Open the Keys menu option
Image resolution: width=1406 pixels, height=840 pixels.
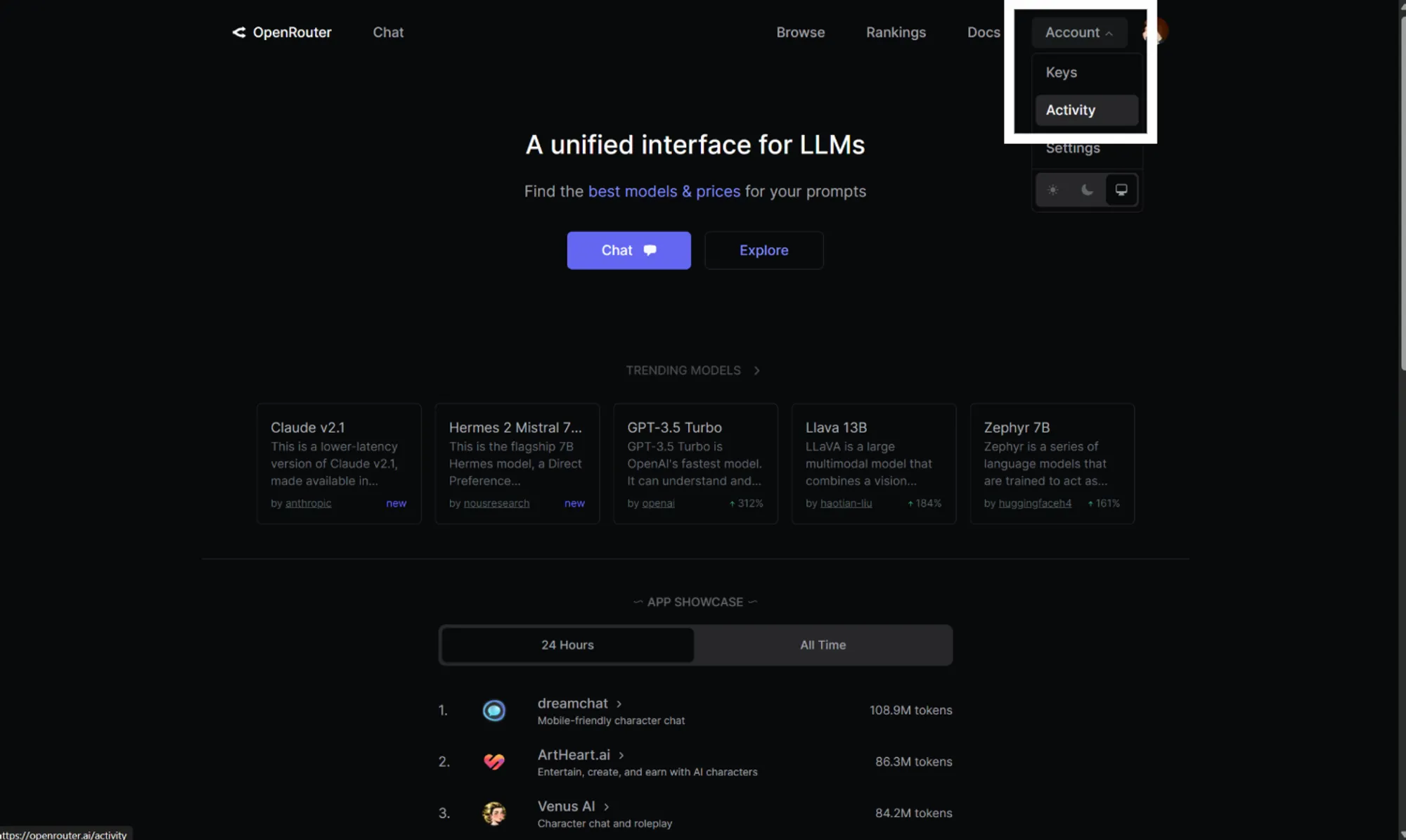1062,72
